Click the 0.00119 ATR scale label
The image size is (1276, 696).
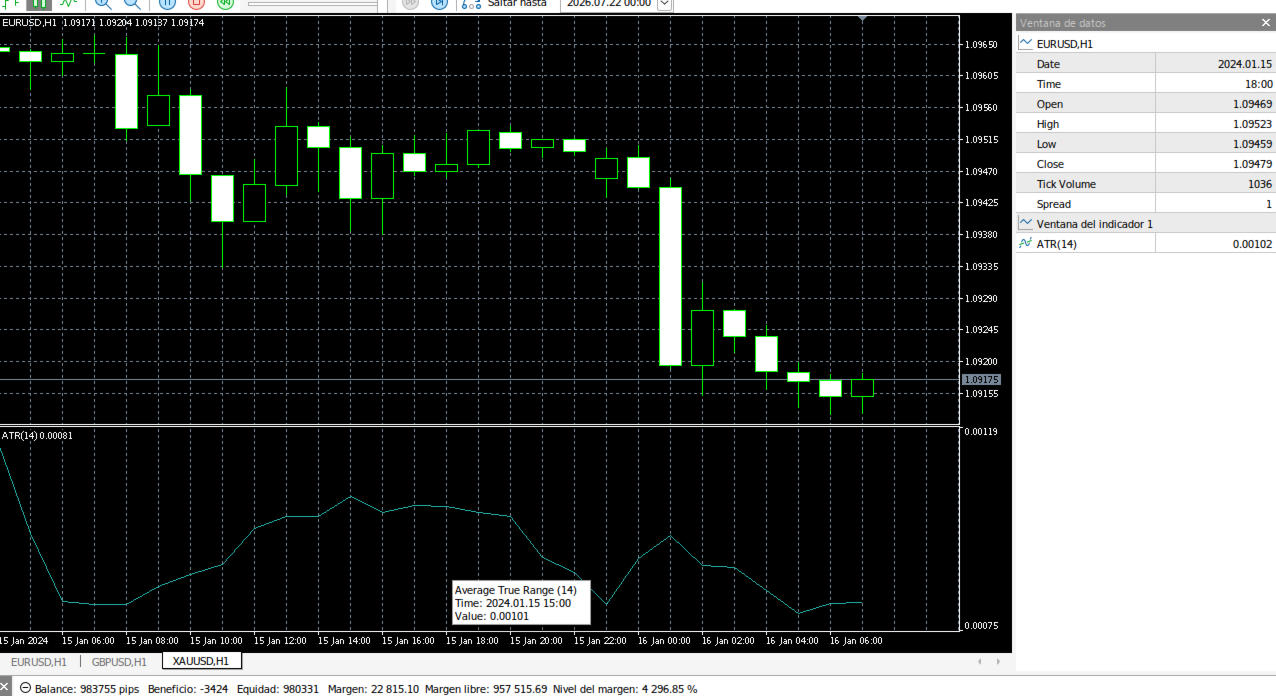tap(979, 432)
